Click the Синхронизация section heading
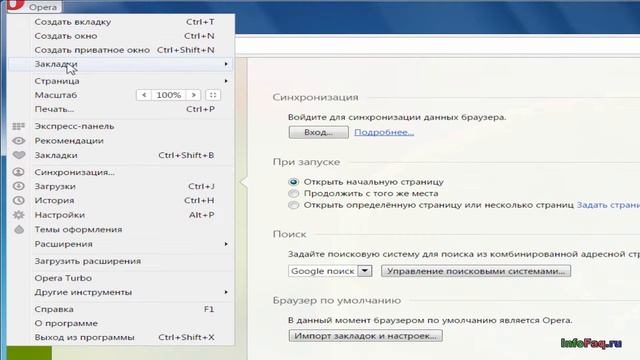 point(316,97)
